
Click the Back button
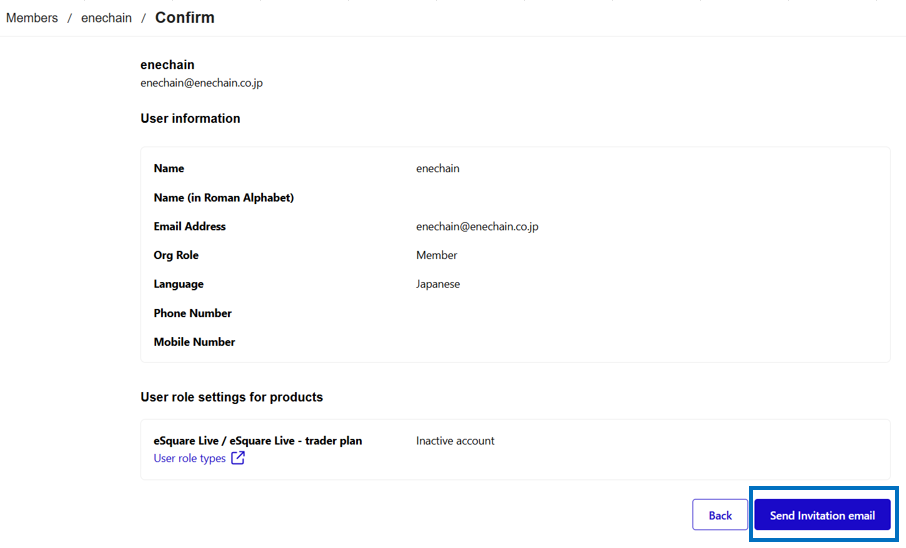(720, 514)
